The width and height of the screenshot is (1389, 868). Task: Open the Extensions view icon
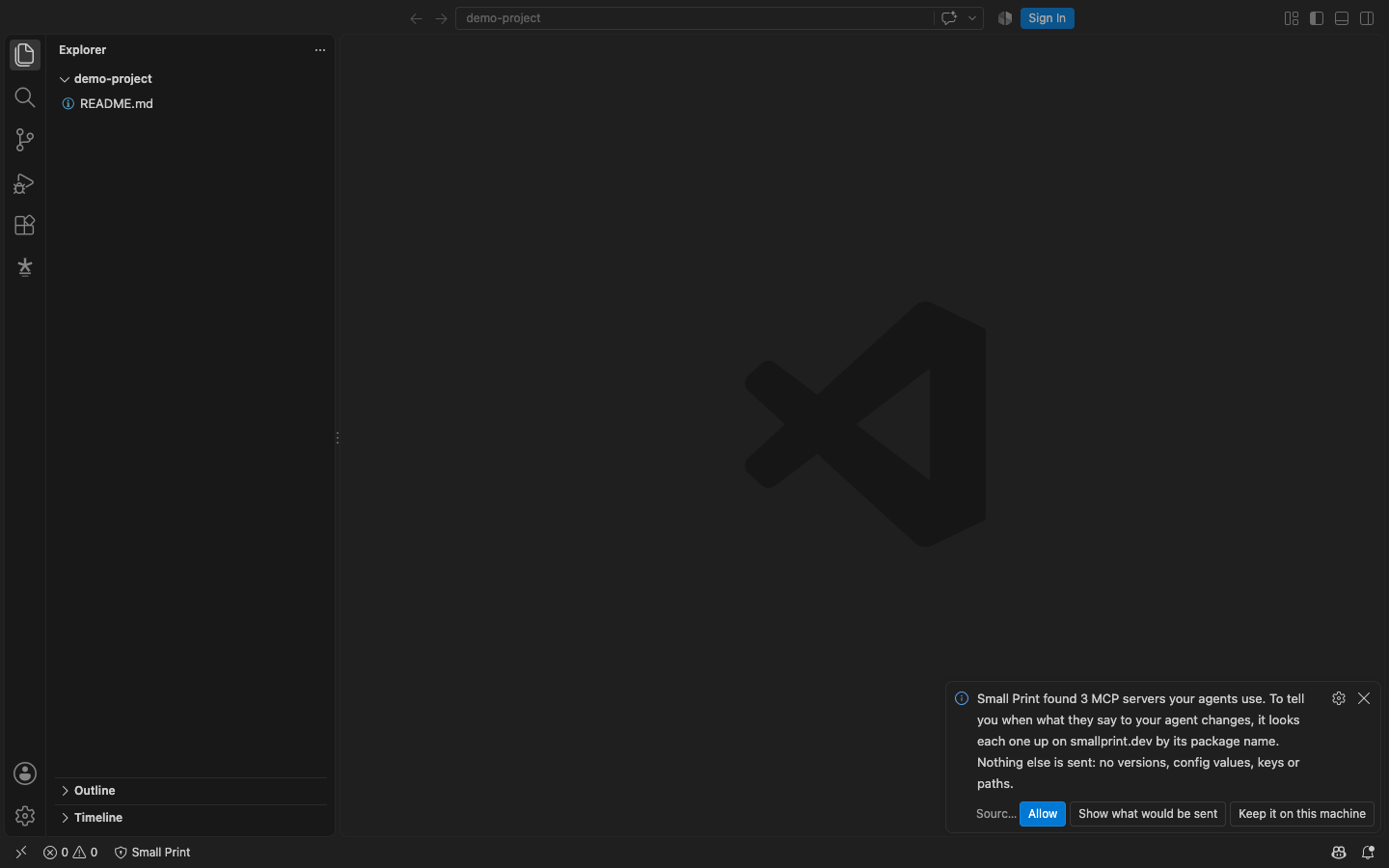click(25, 226)
